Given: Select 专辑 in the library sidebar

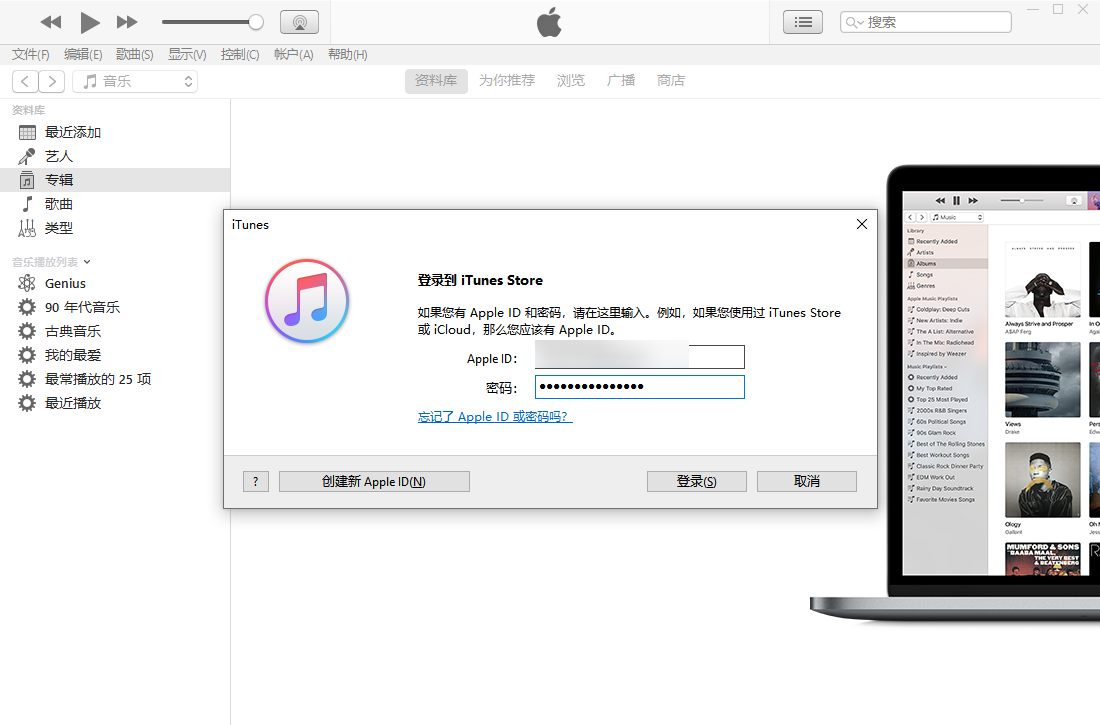Looking at the screenshot, I should (x=58, y=179).
